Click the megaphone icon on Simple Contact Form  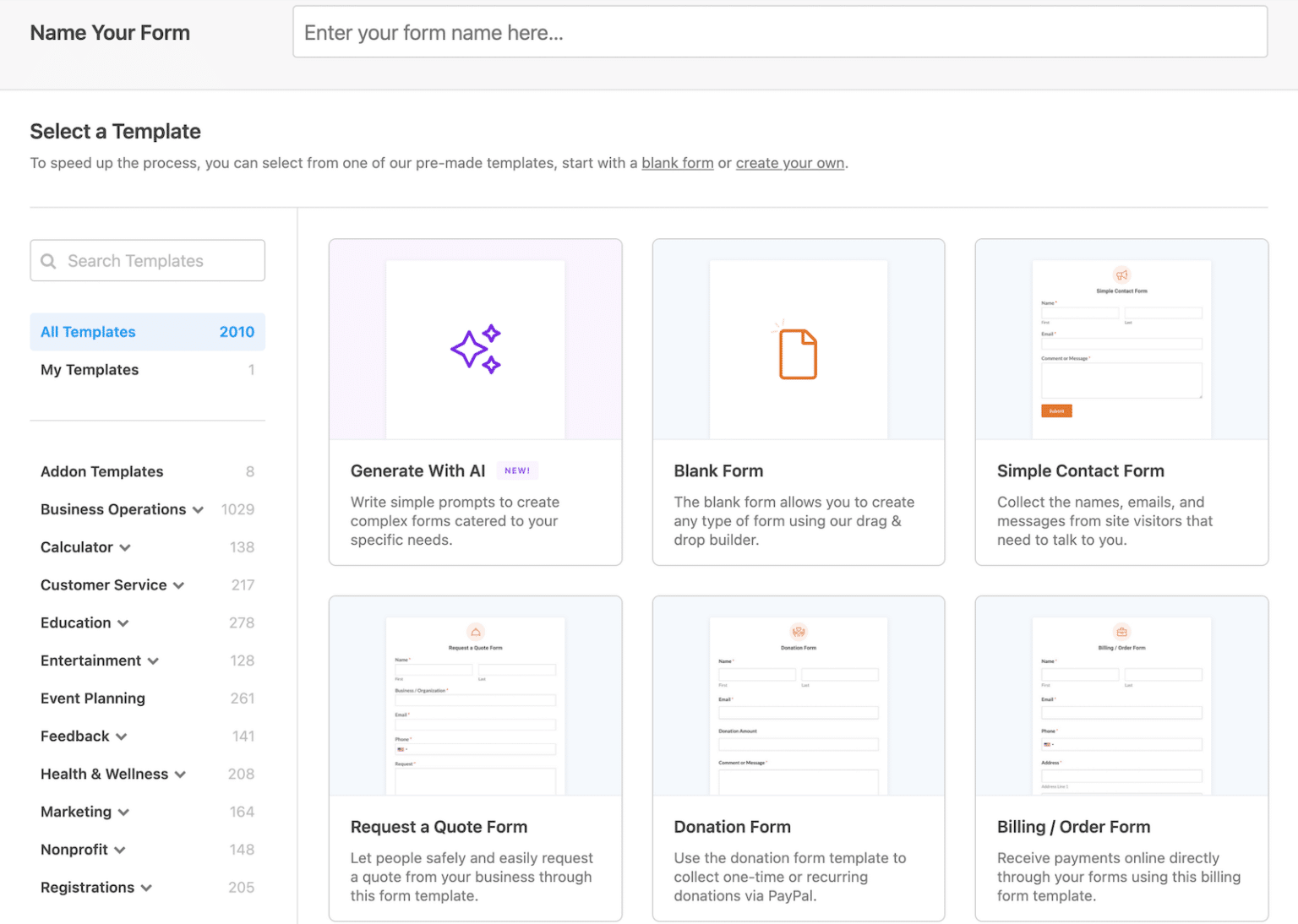point(1122,275)
